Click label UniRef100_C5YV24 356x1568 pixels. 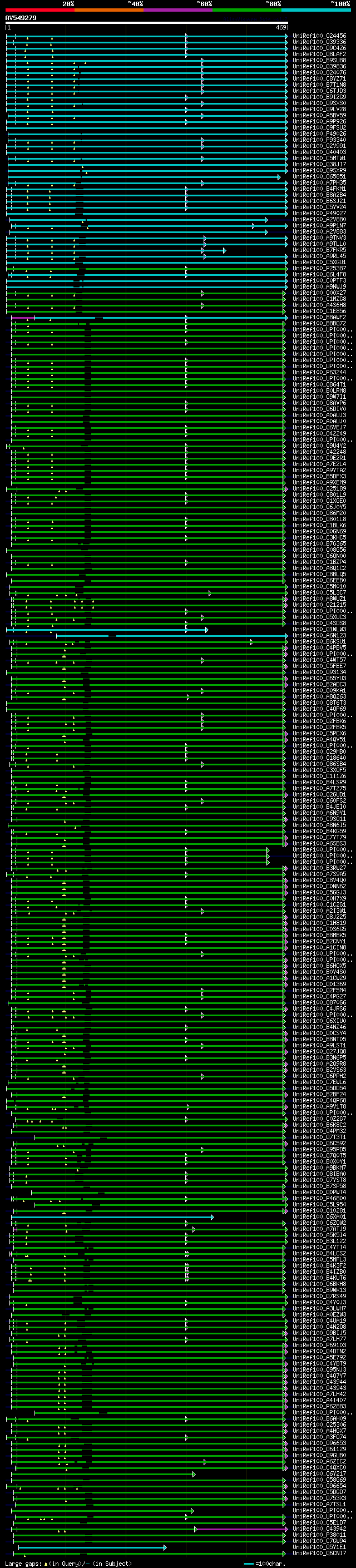(x=319, y=207)
